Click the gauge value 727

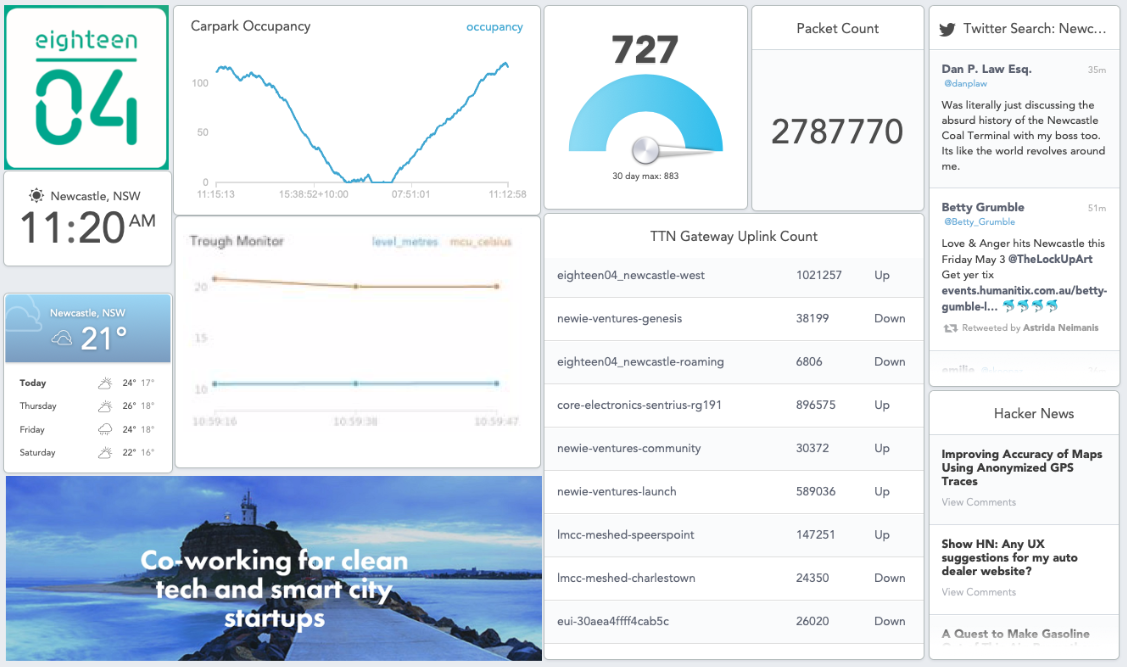point(645,50)
